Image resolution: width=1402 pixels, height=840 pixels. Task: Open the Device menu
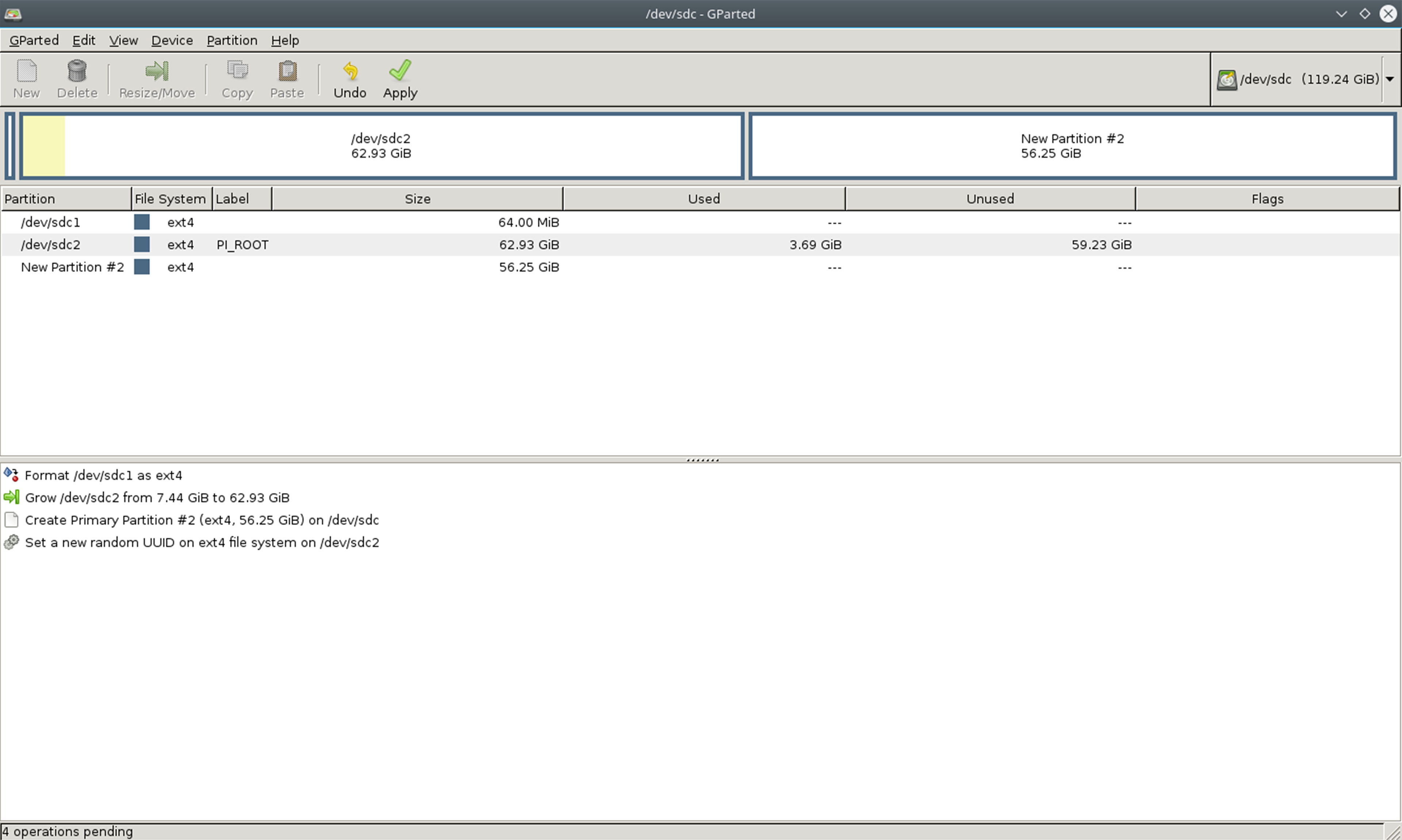(x=172, y=40)
